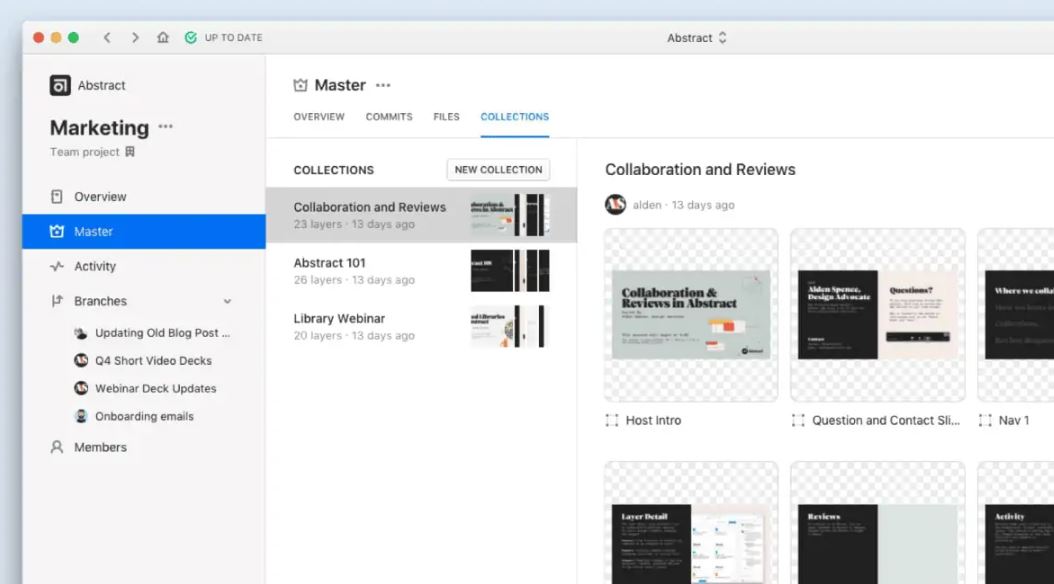Switch to the Commits tab
The width and height of the screenshot is (1054, 584).
click(389, 117)
